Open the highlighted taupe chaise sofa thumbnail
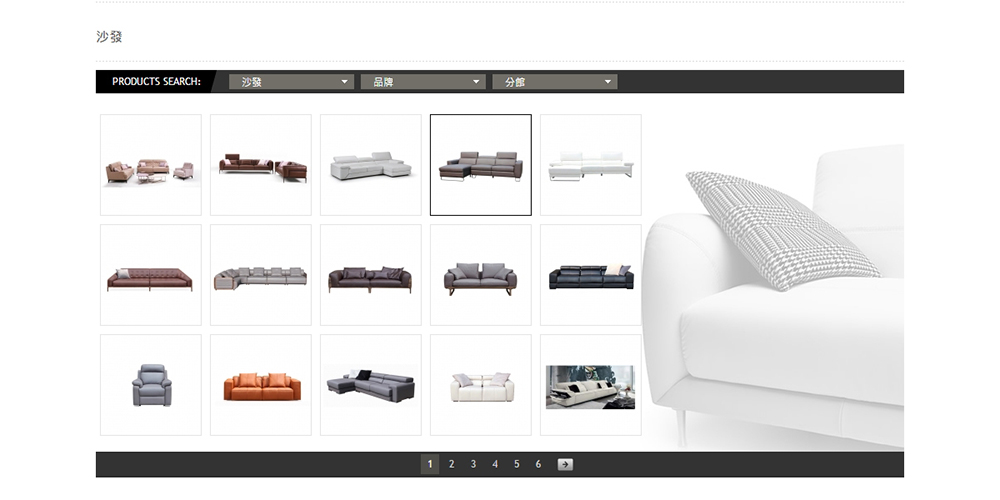Viewport: 1000px width, 500px height. [481, 165]
